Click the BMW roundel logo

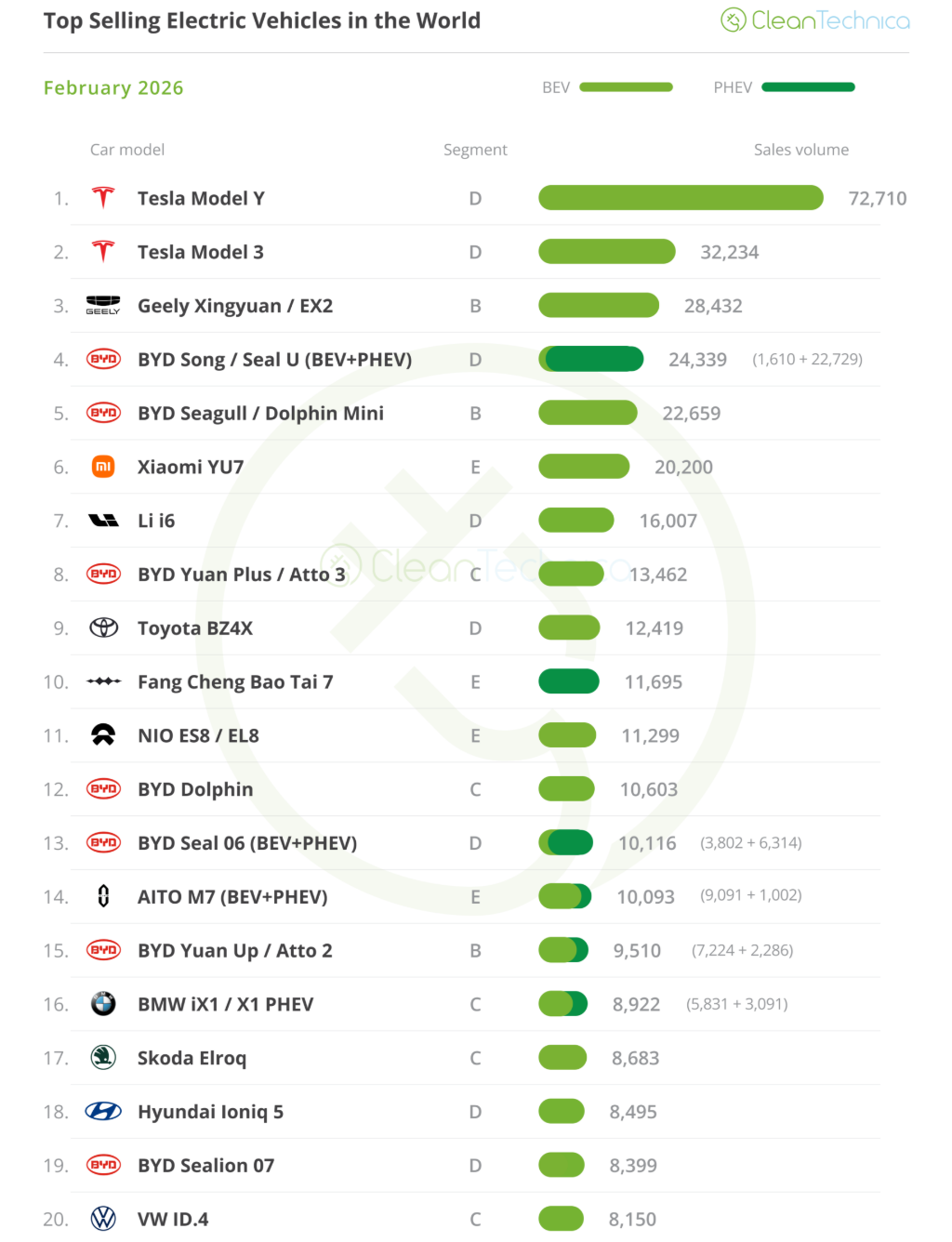[x=103, y=1004]
